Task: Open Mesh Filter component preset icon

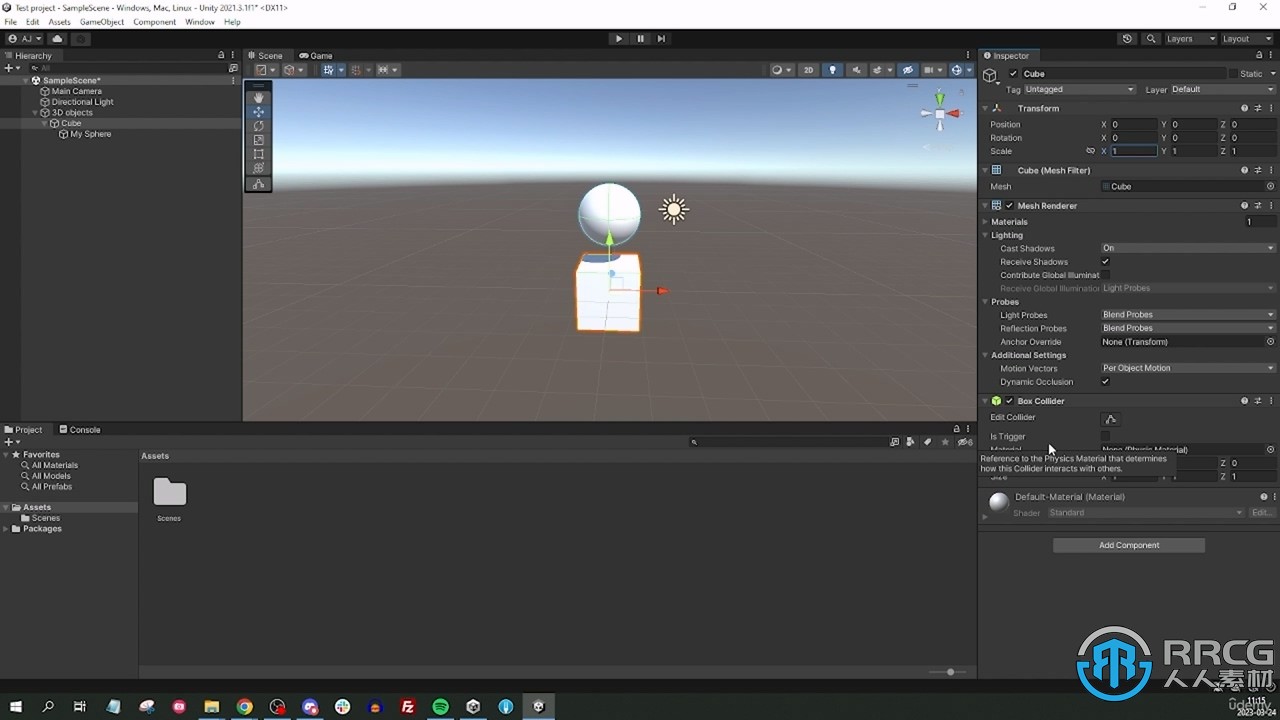Action: click(x=1258, y=170)
